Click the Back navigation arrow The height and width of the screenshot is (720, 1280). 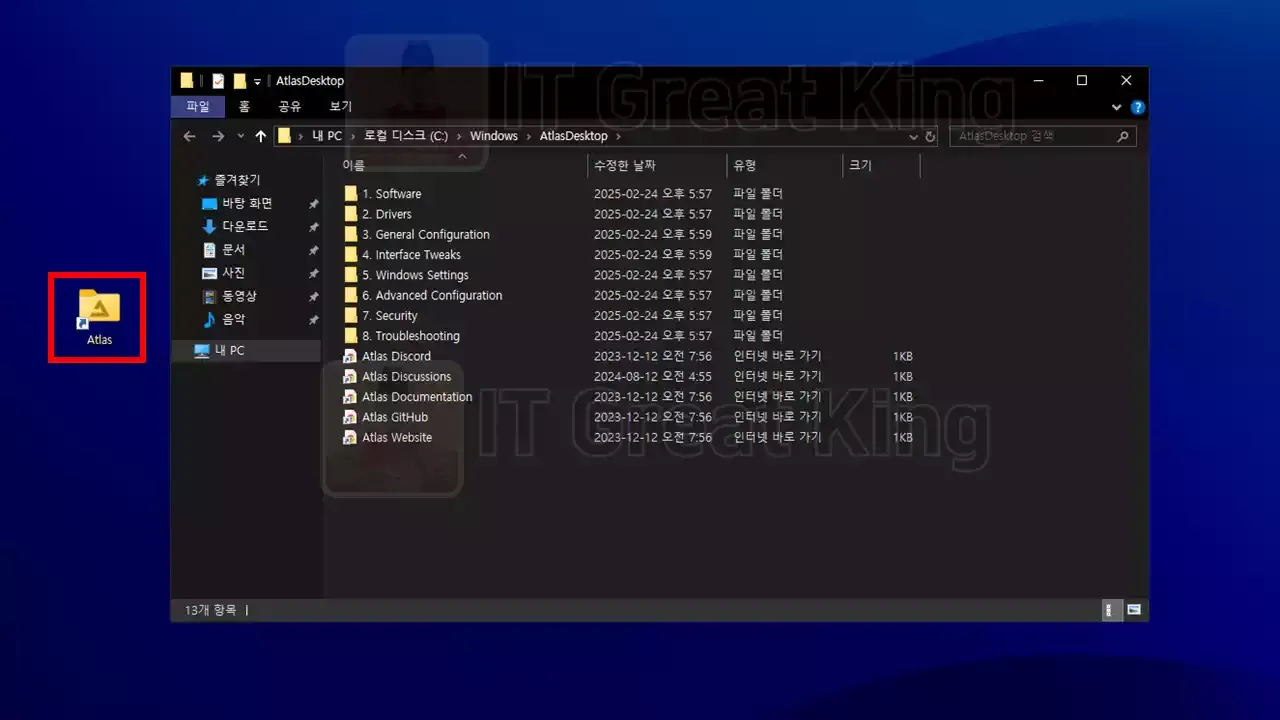coord(190,136)
